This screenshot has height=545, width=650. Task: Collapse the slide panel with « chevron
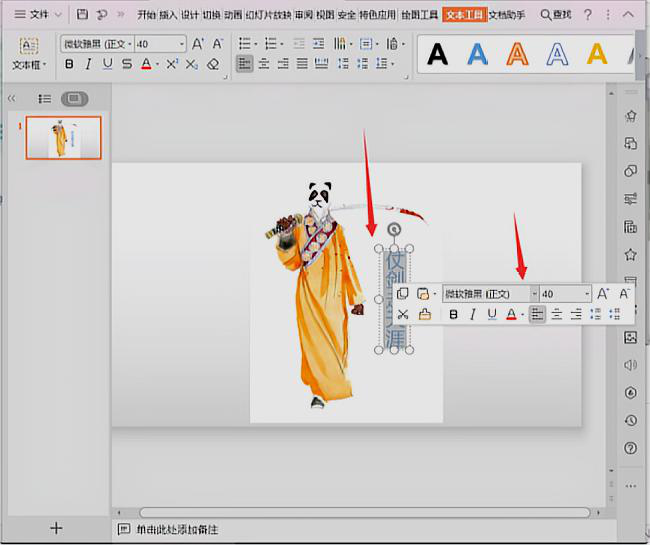pos(12,99)
